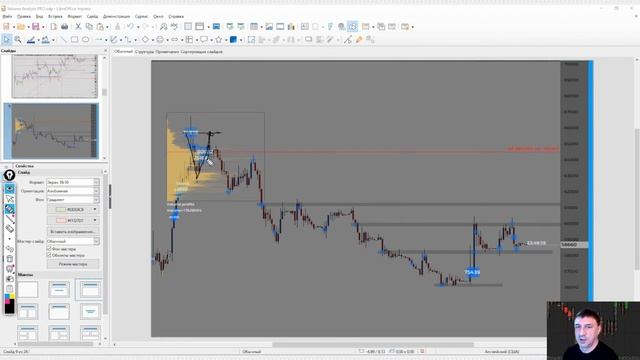Screen dimensions: 640x360
Task: Open the first gradient color dropdown arrow
Action: pos(95,209)
